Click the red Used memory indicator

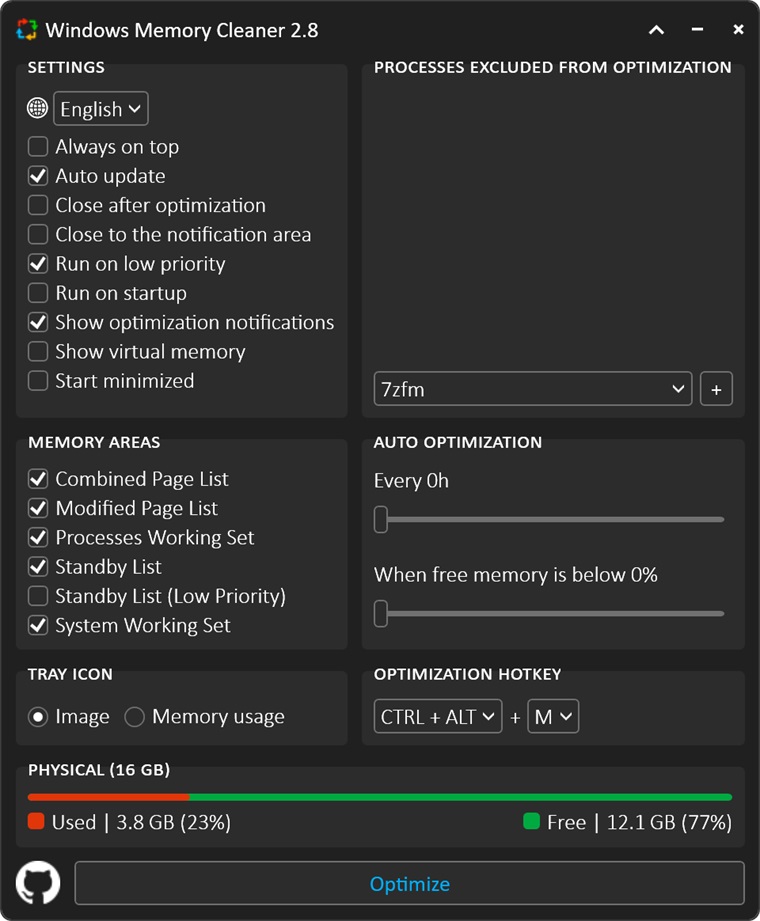point(36,822)
